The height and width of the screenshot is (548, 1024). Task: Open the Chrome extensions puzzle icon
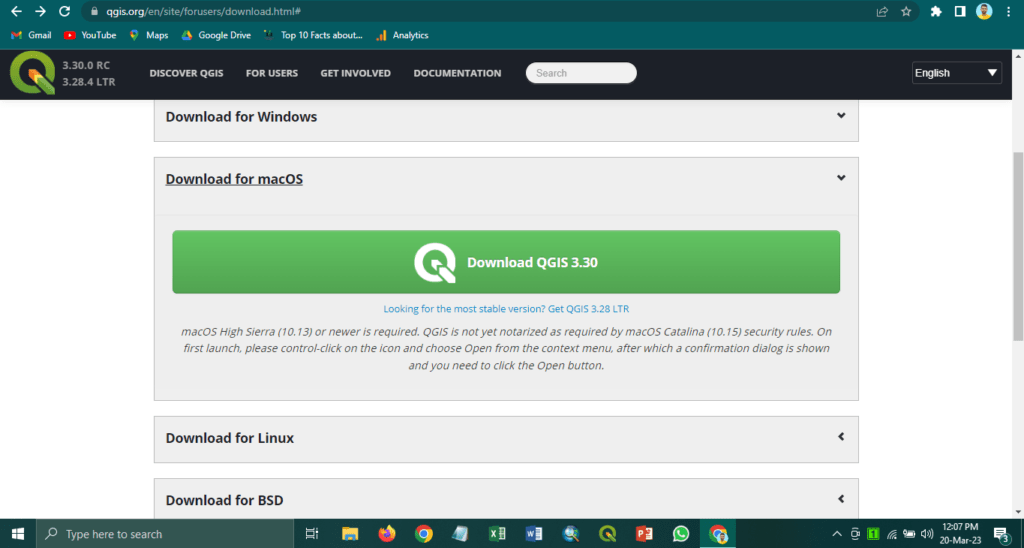(936, 12)
